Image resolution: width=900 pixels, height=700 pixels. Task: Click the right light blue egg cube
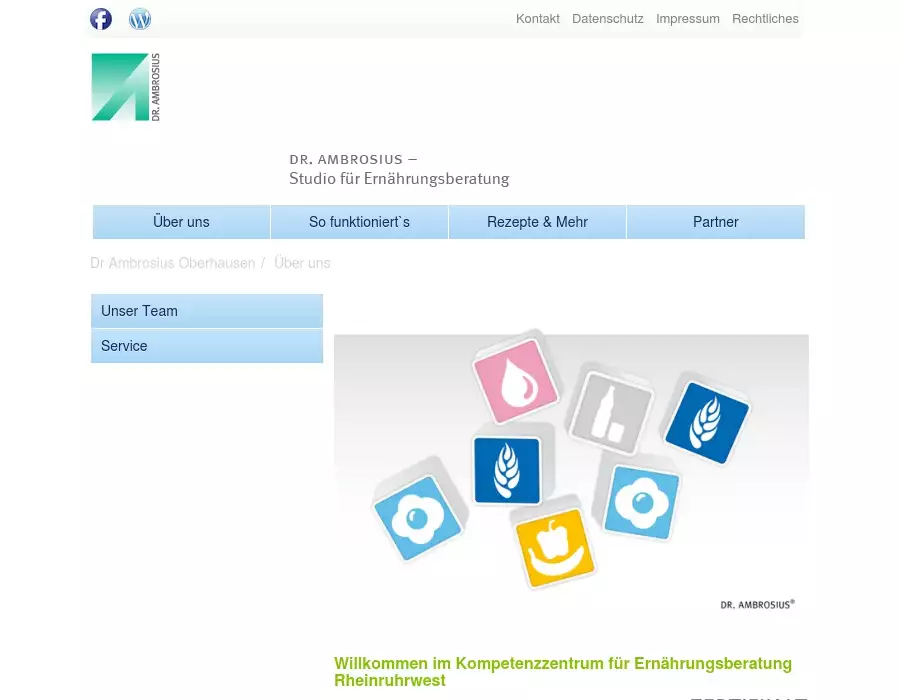(x=641, y=502)
